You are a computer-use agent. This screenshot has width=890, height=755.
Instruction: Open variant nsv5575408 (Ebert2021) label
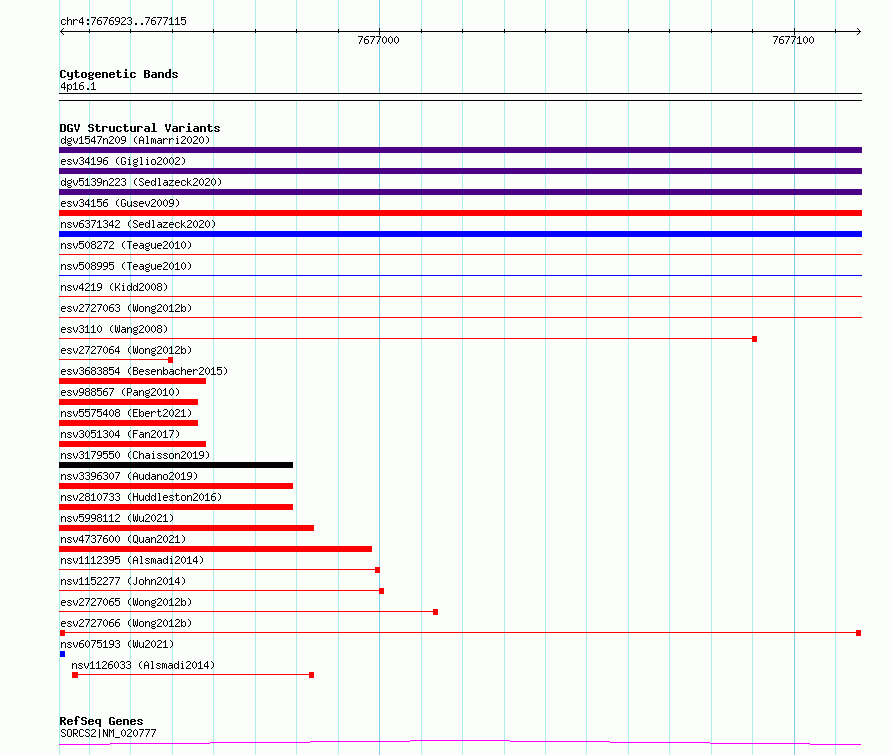tap(126, 413)
